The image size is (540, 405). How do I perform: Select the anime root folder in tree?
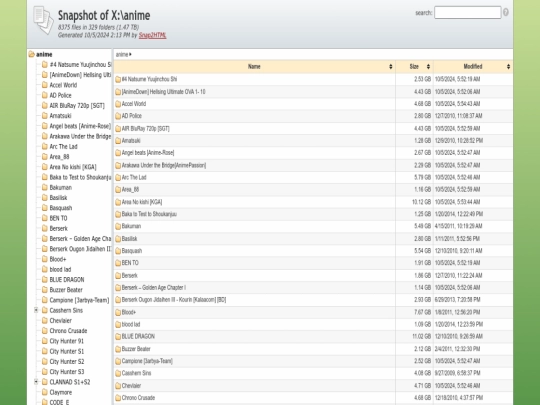(x=44, y=54)
